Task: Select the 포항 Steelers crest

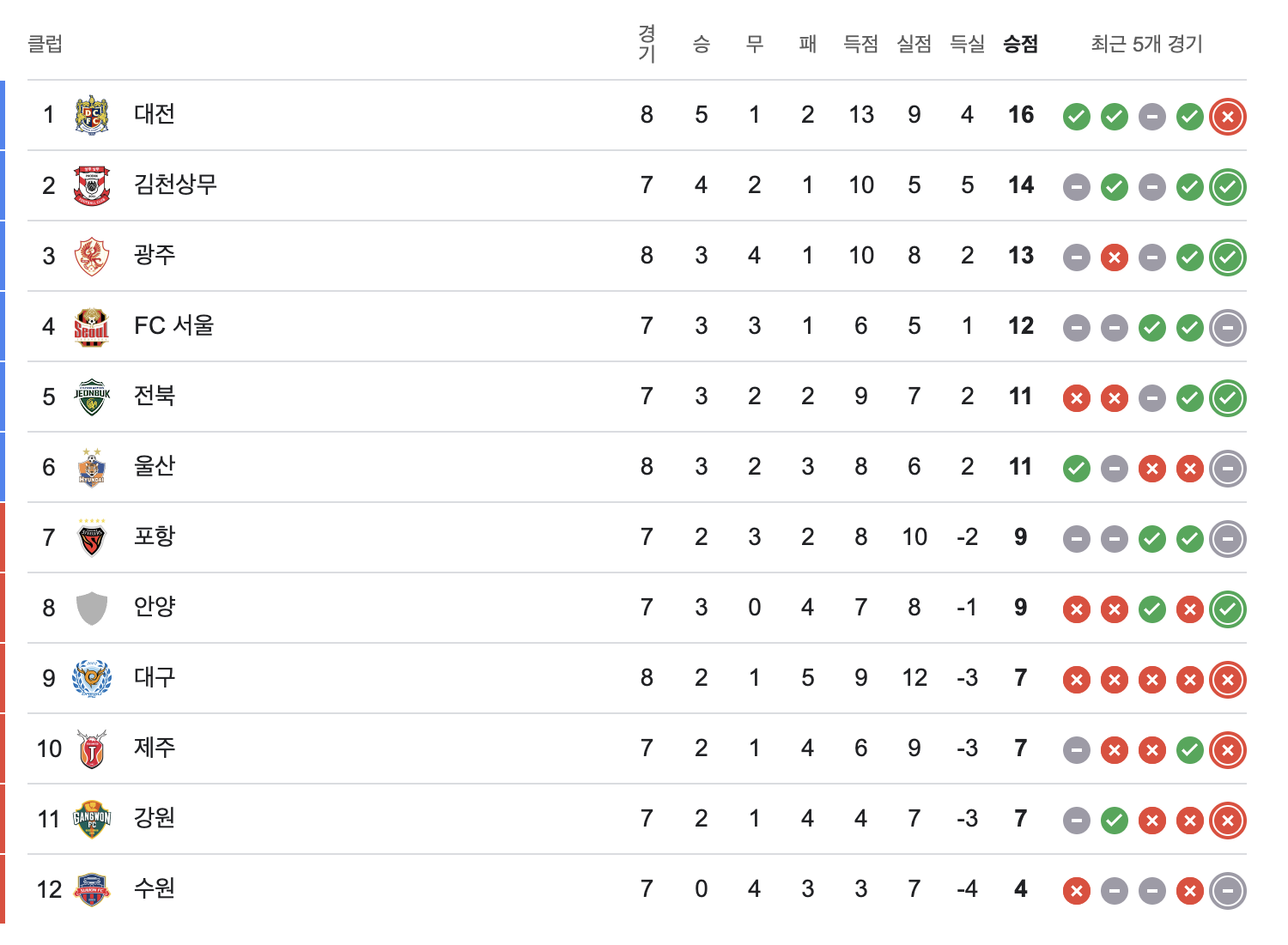Action: 92,537
